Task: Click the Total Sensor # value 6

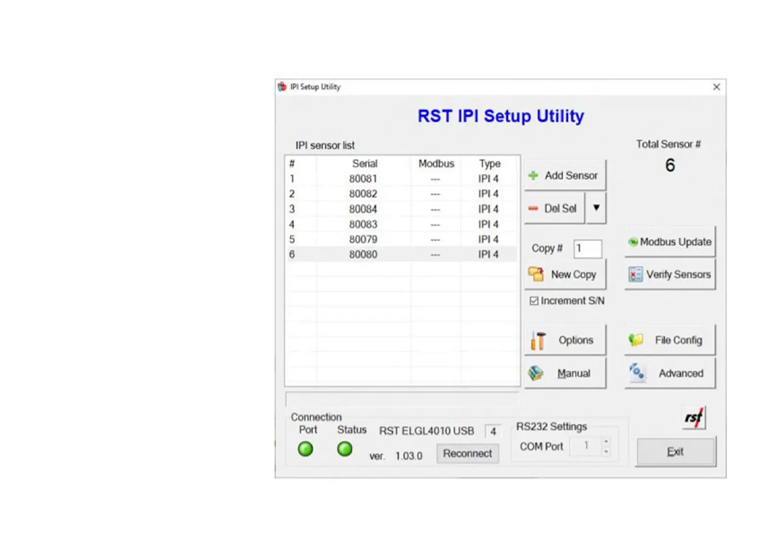Action: pos(670,165)
